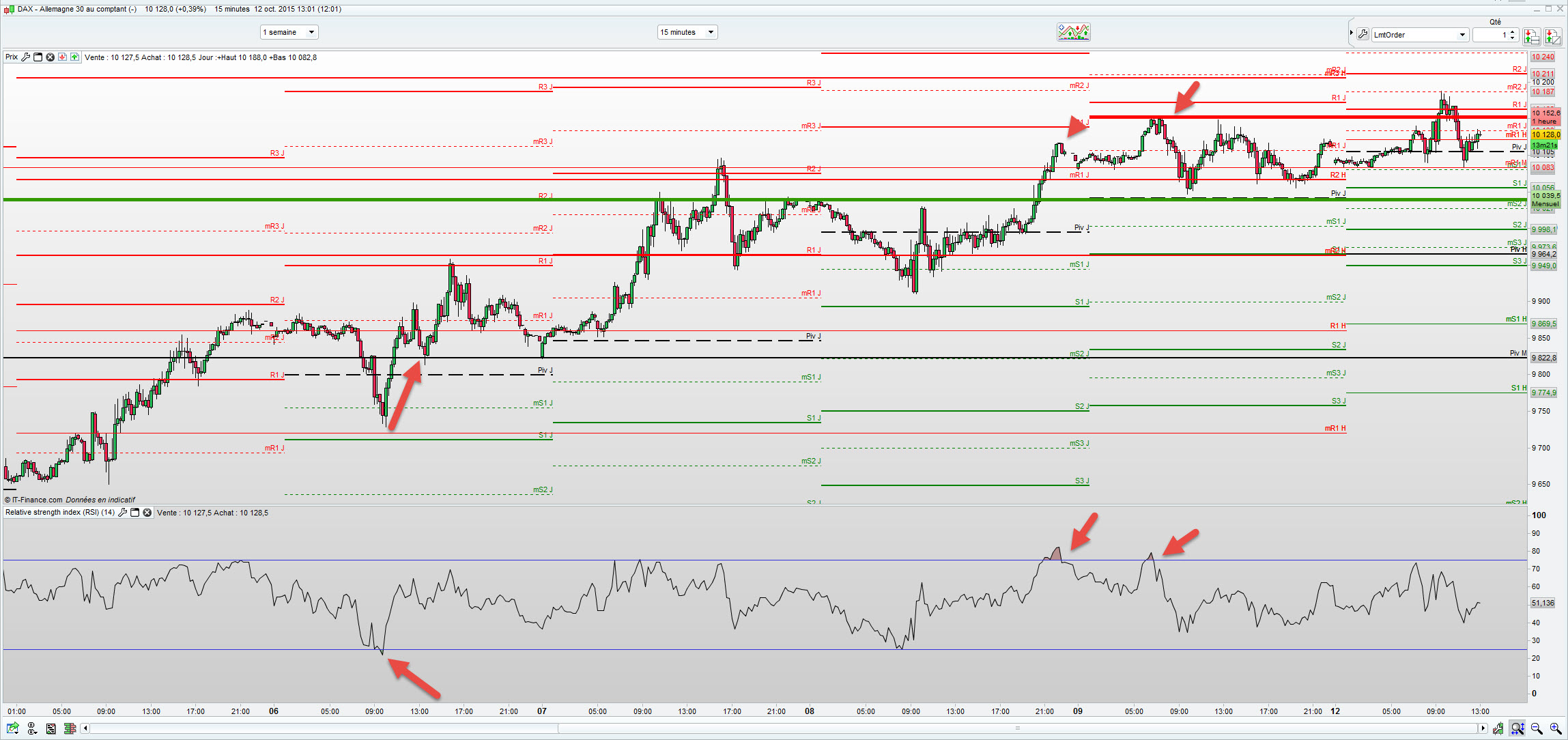
Task: Click green buy arrow icon in Prix panel
Action: point(74,57)
